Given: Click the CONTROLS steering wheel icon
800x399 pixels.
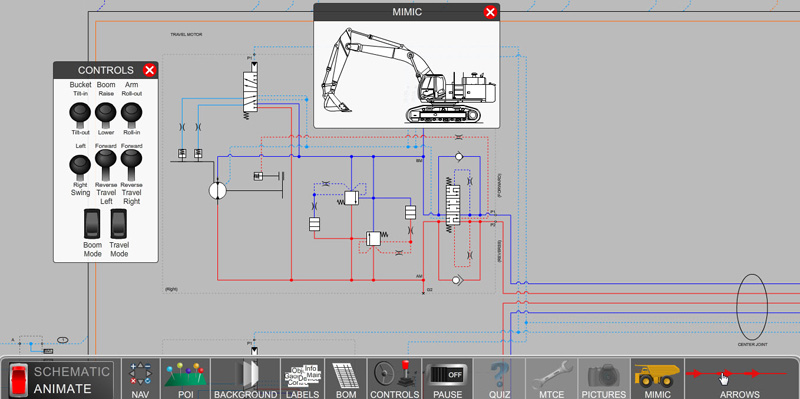Looking at the screenshot, I should click(394, 379).
